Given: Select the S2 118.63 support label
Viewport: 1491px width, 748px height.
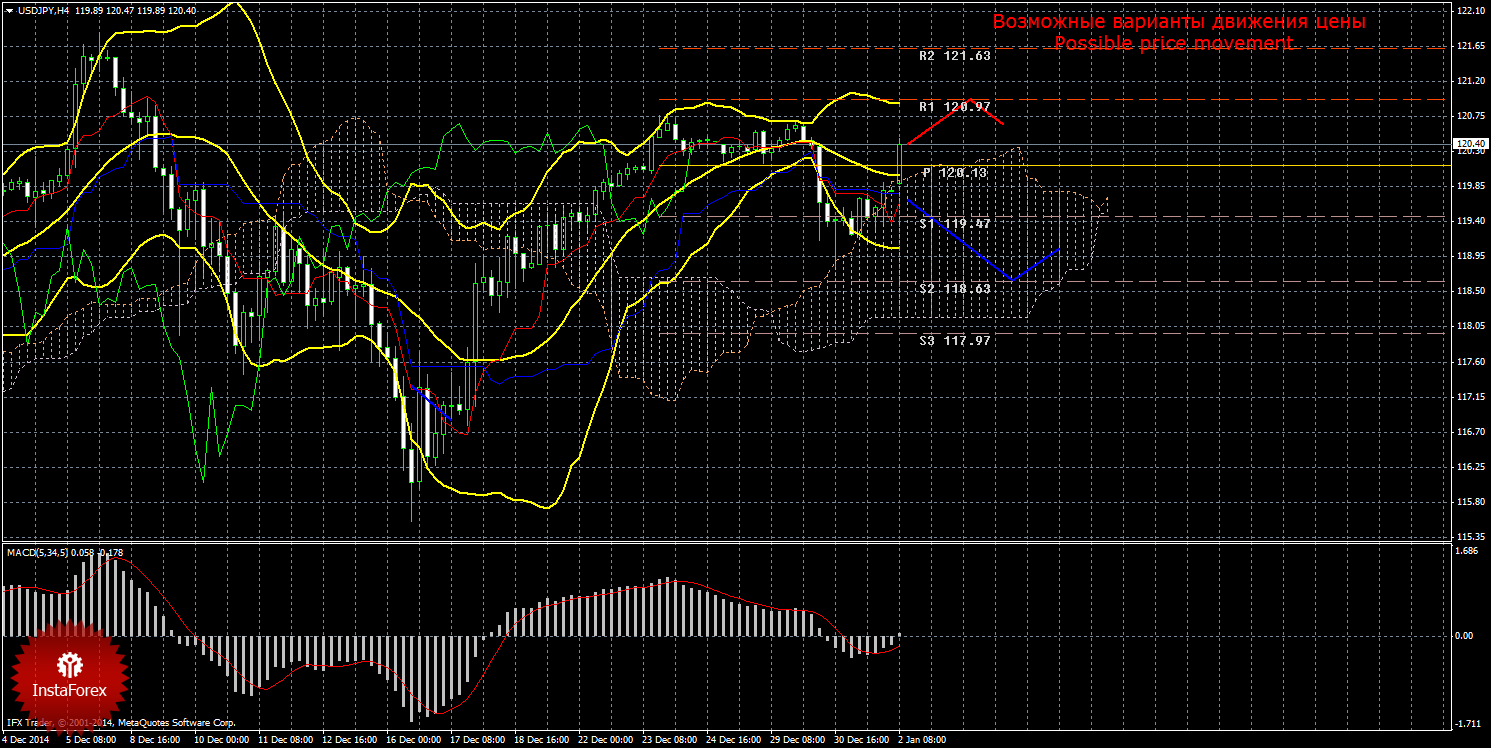Looking at the screenshot, I should (954, 288).
